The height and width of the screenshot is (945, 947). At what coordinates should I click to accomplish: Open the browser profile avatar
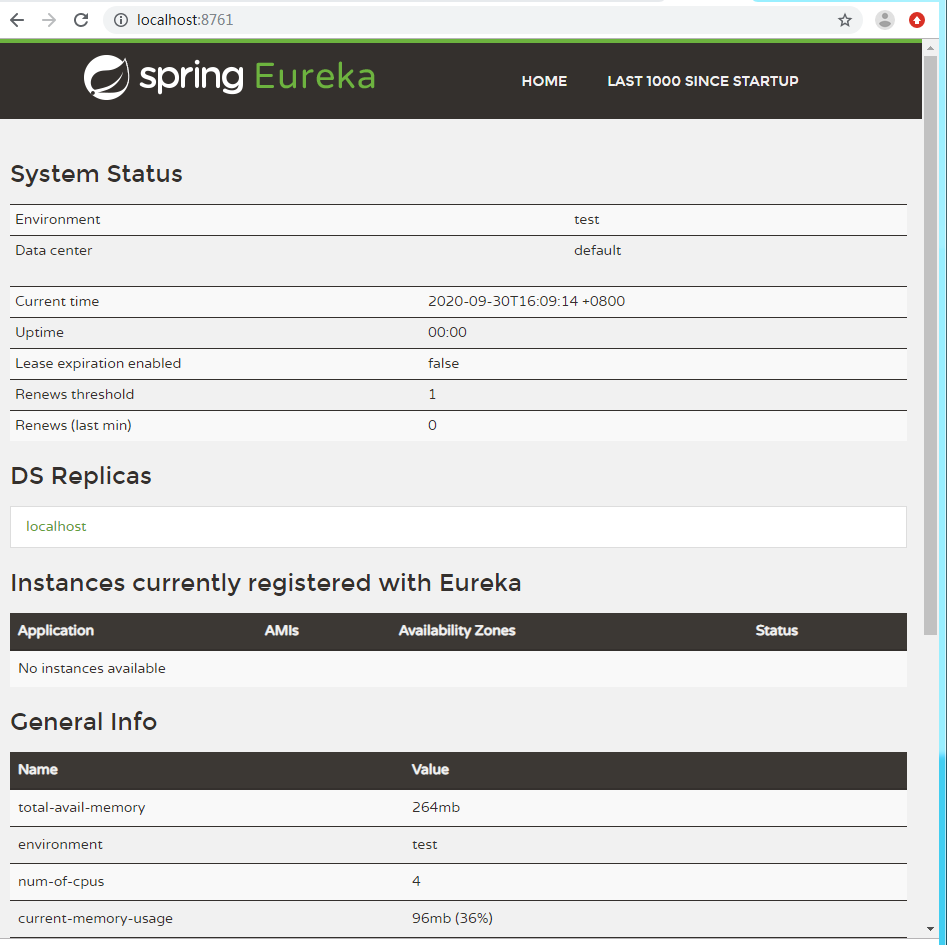click(885, 20)
